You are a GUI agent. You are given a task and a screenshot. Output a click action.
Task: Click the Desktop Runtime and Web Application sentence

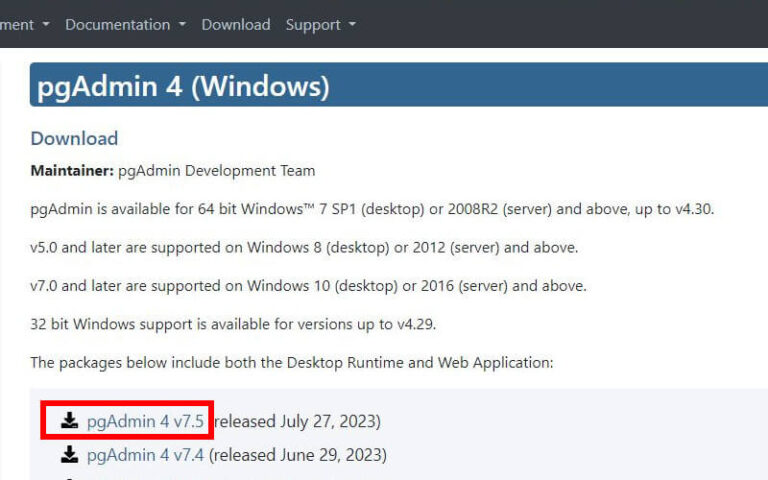pyautogui.click(x=291, y=362)
